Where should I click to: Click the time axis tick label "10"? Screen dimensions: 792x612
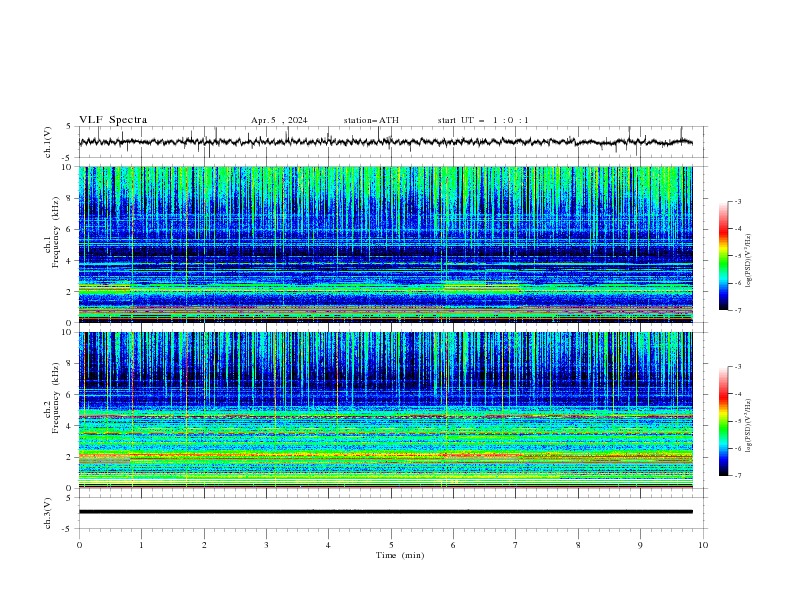[x=703, y=545]
